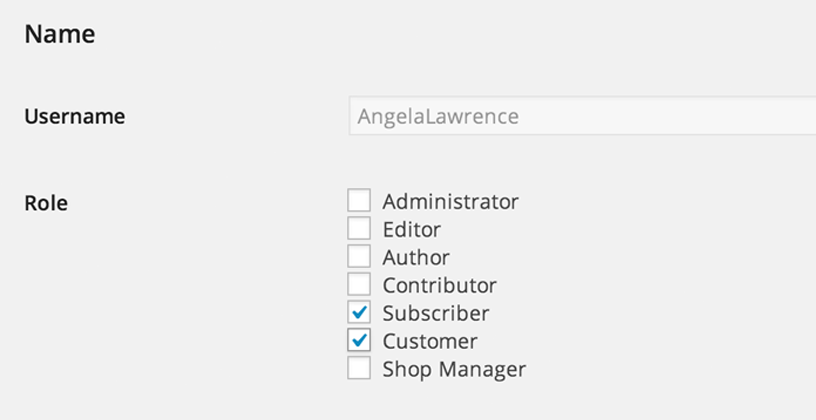Click the Contributor label text
Image resolution: width=816 pixels, height=420 pixels.
439,285
